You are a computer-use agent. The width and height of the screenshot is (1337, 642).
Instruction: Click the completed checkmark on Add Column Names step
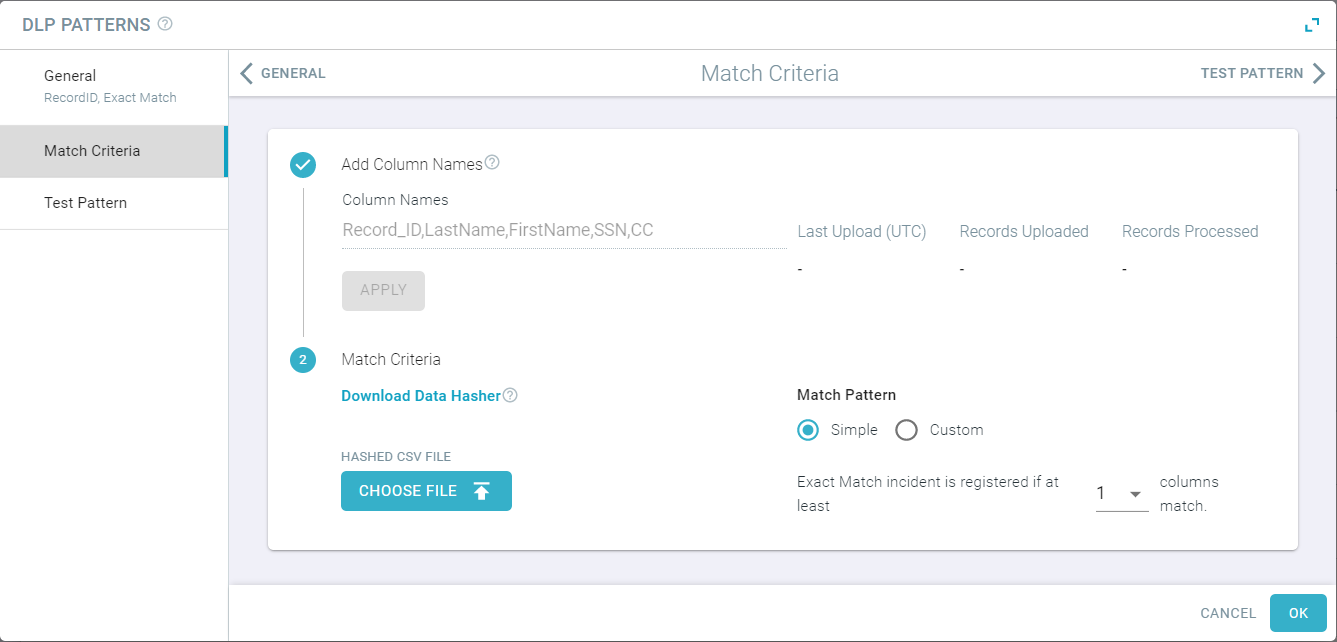303,164
